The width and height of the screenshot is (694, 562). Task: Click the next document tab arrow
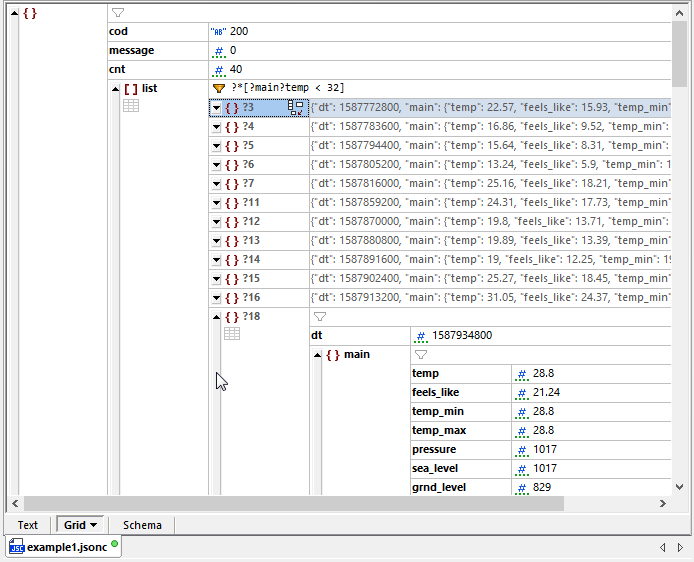[x=679, y=547]
